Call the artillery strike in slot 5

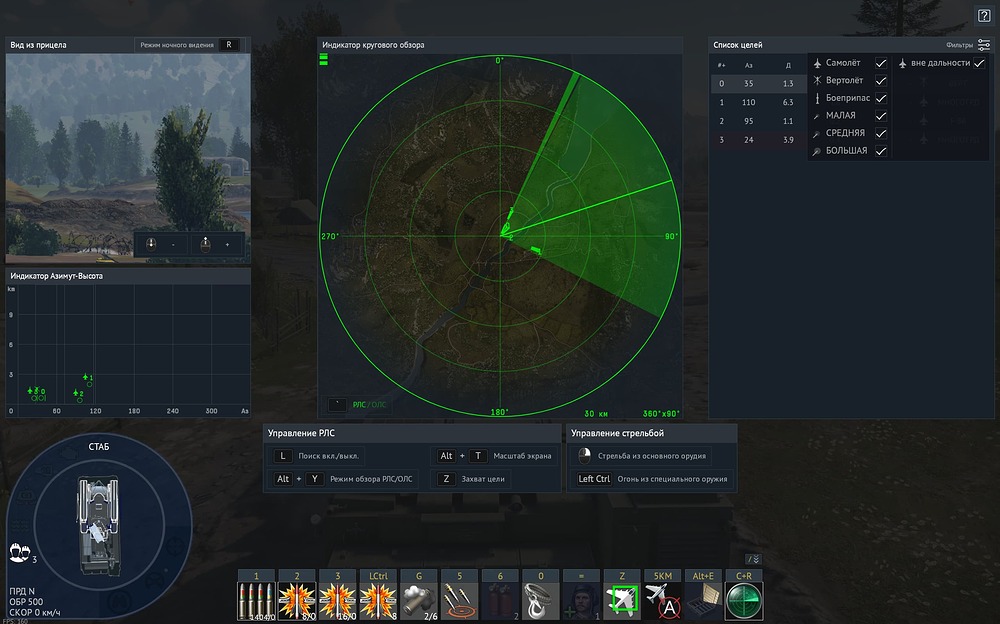click(x=459, y=601)
